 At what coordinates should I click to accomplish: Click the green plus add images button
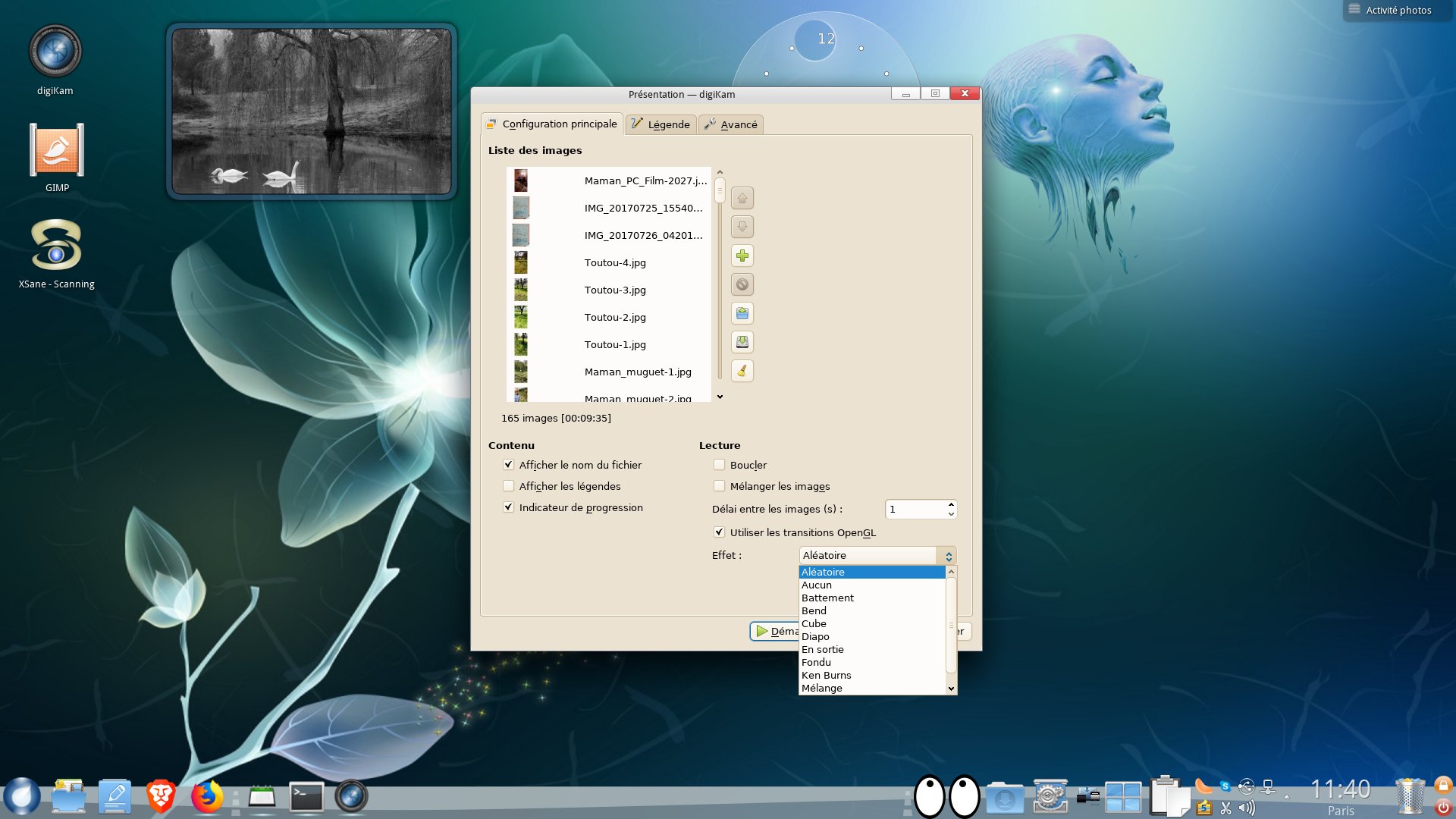[742, 256]
